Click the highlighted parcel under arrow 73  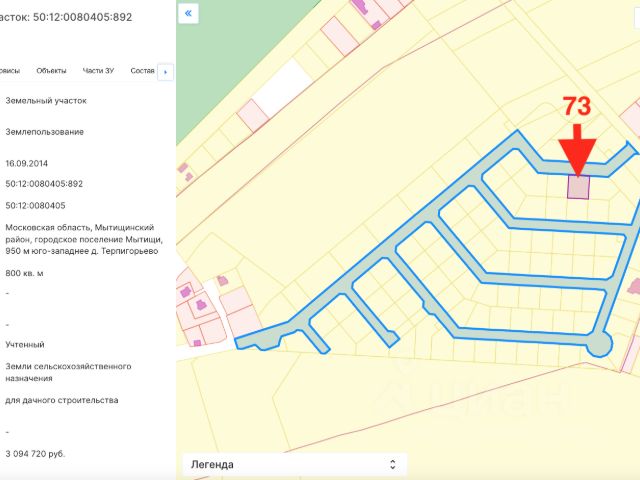tap(578, 187)
